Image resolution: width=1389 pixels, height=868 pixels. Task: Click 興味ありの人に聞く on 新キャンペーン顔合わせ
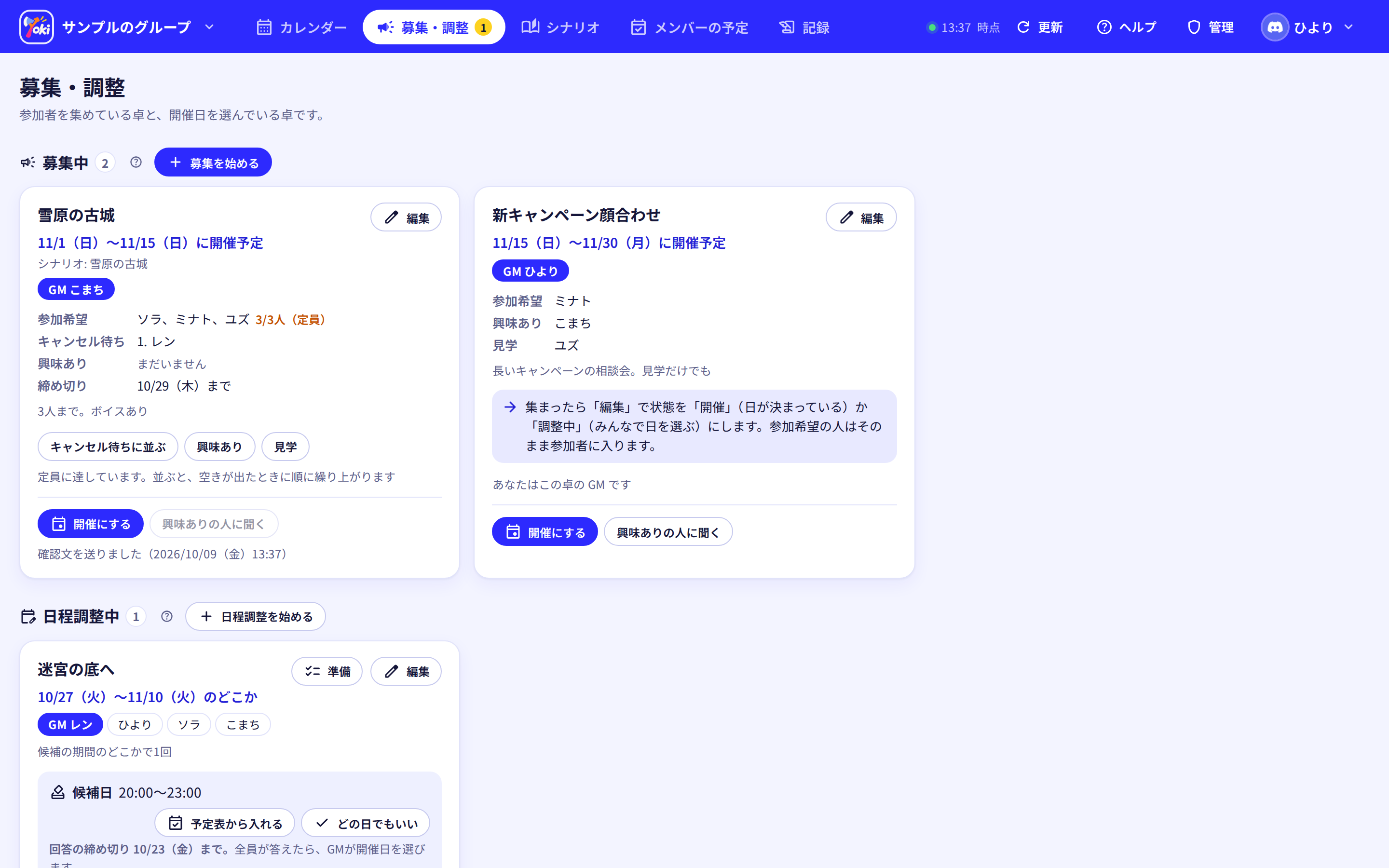[668, 531]
